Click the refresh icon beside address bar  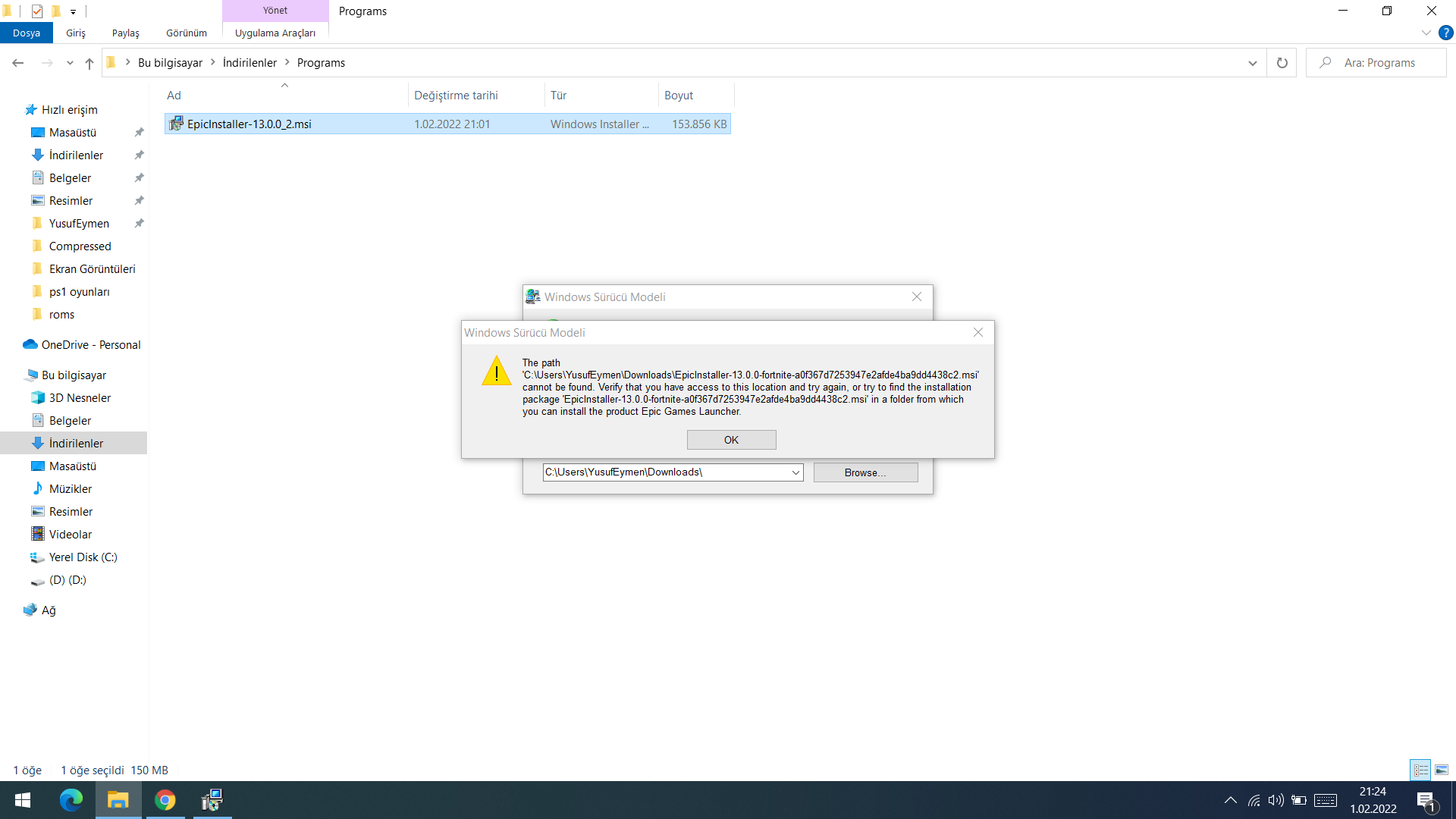point(1282,63)
